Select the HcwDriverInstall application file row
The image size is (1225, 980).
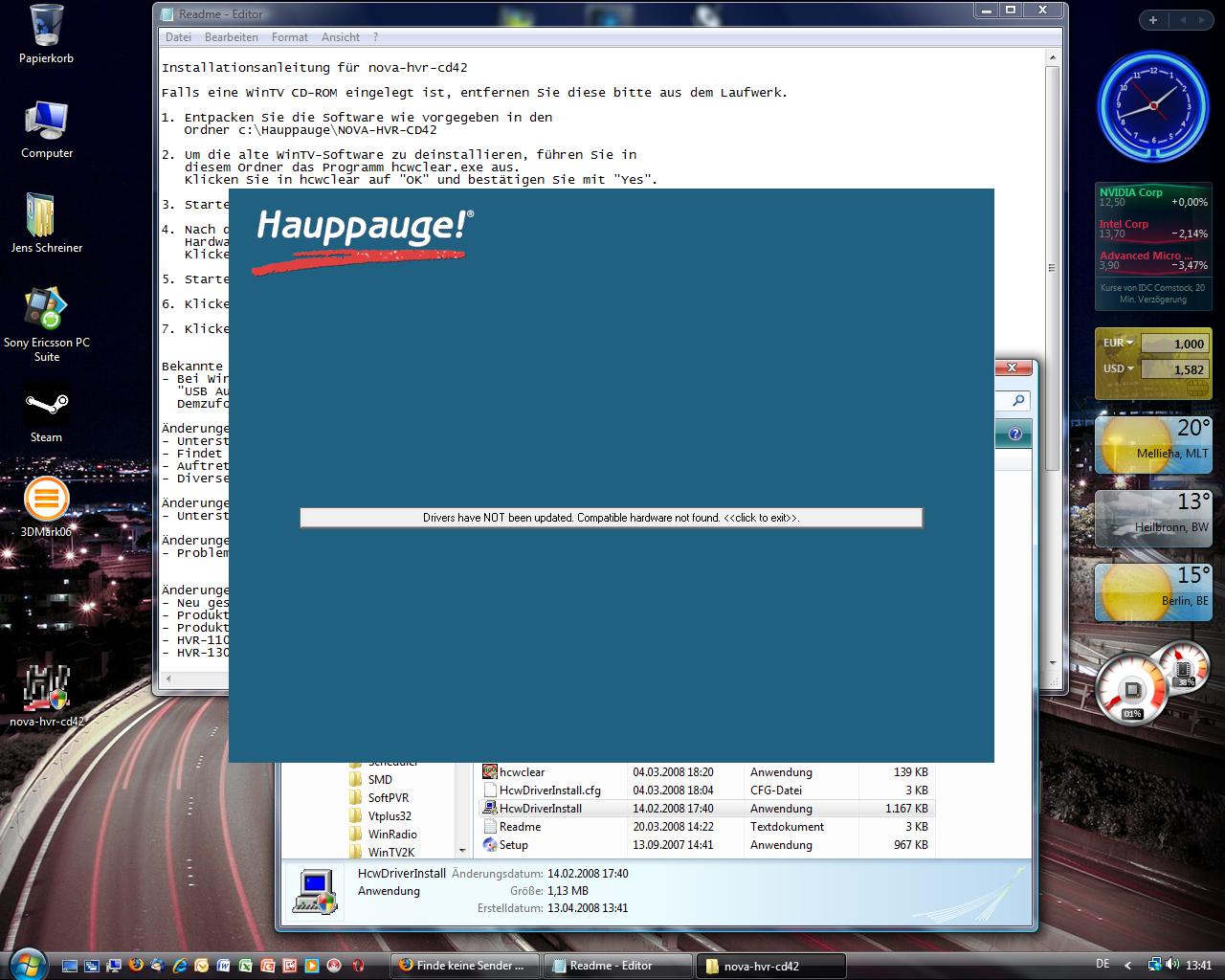[705, 809]
